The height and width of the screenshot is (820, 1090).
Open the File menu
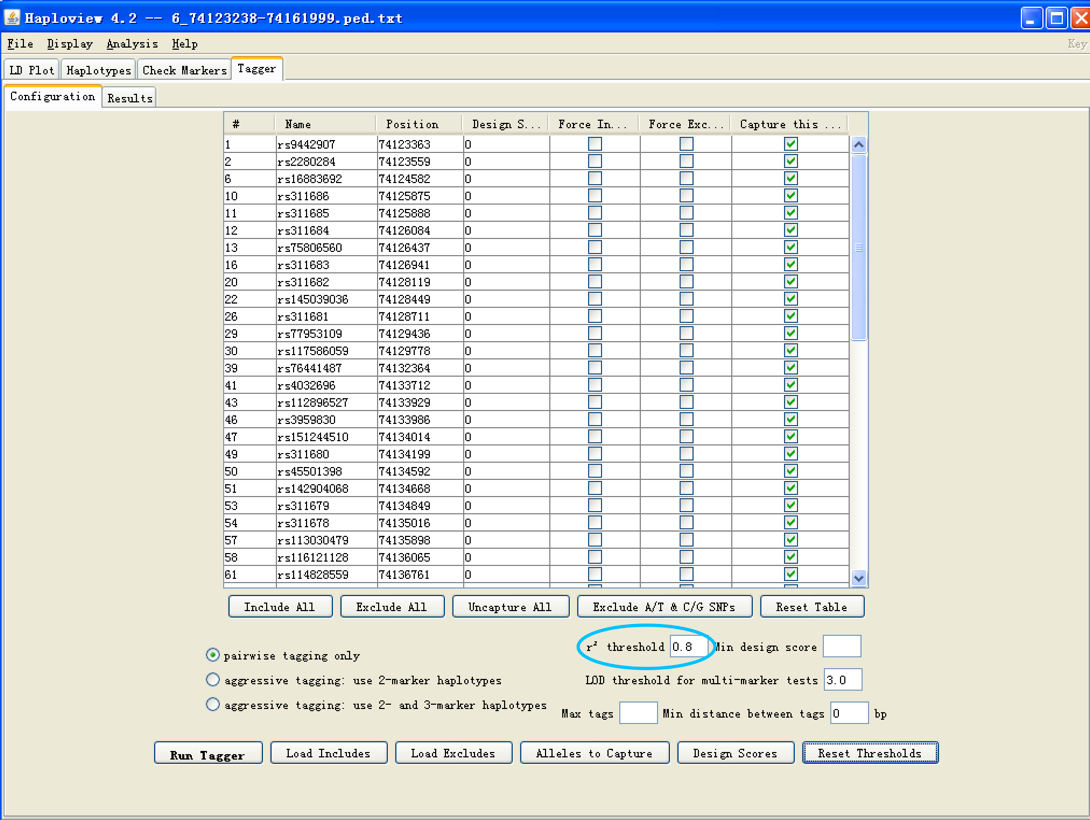20,44
